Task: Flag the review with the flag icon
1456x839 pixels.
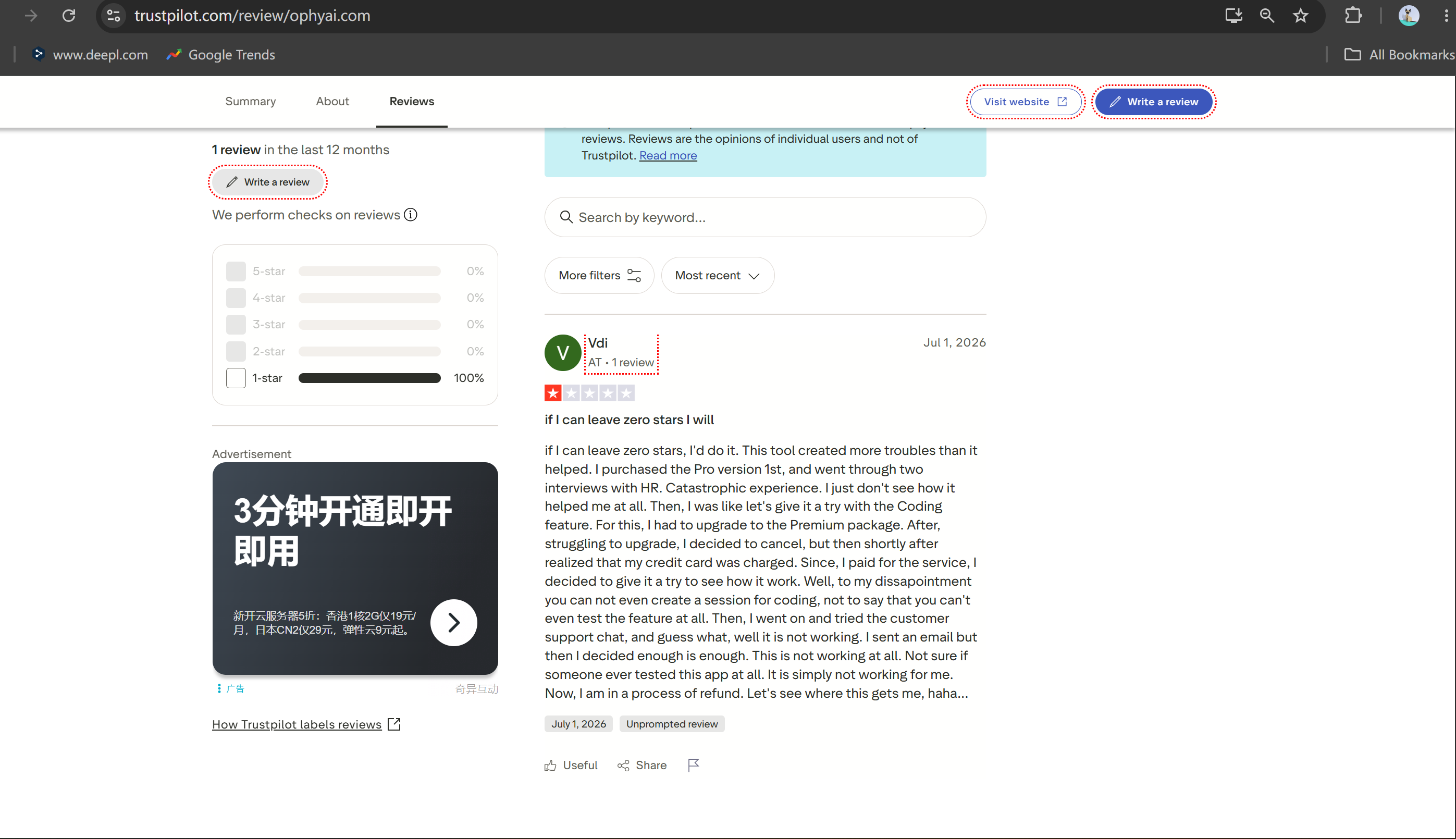Action: pyautogui.click(x=694, y=766)
